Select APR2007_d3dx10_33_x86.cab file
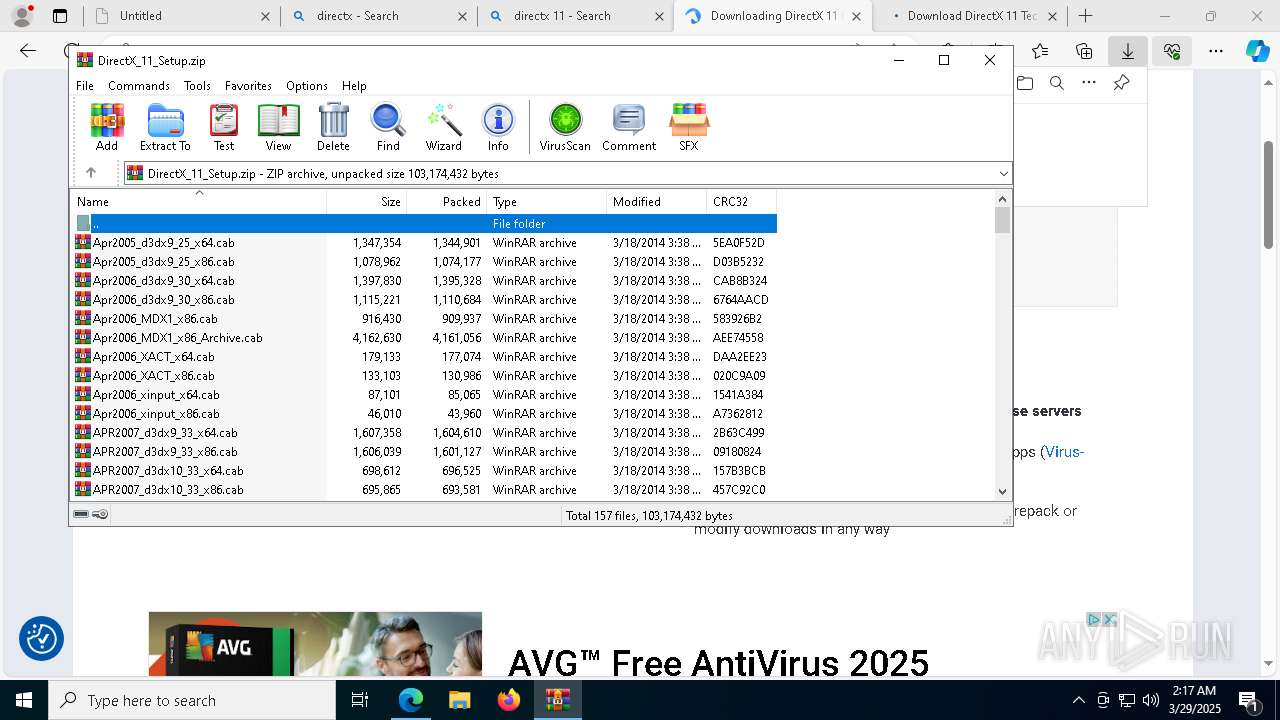Viewport: 1280px width, 720px height. (x=424, y=490)
